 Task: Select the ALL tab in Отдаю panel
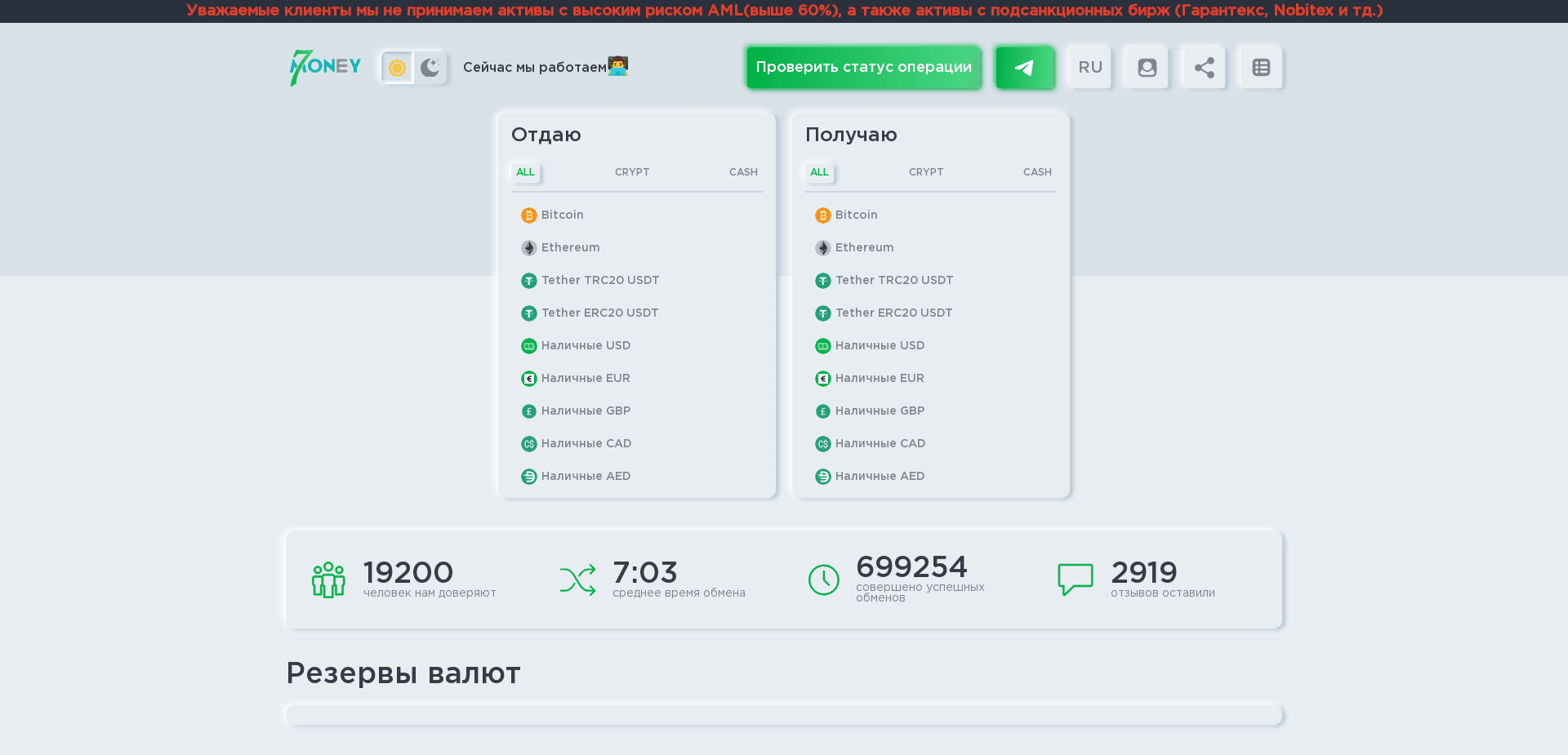[x=525, y=172]
